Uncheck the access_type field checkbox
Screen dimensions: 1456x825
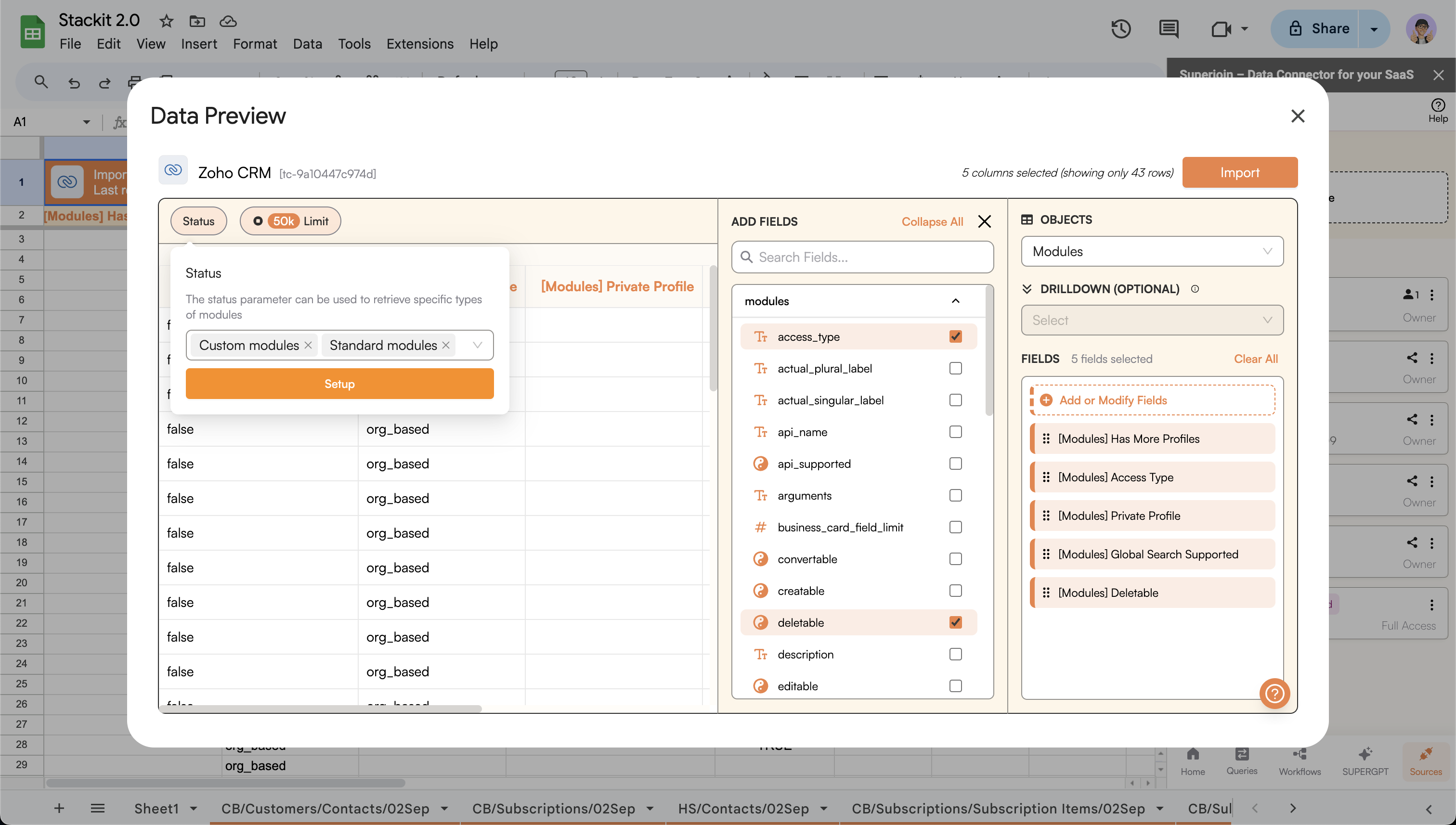click(956, 336)
